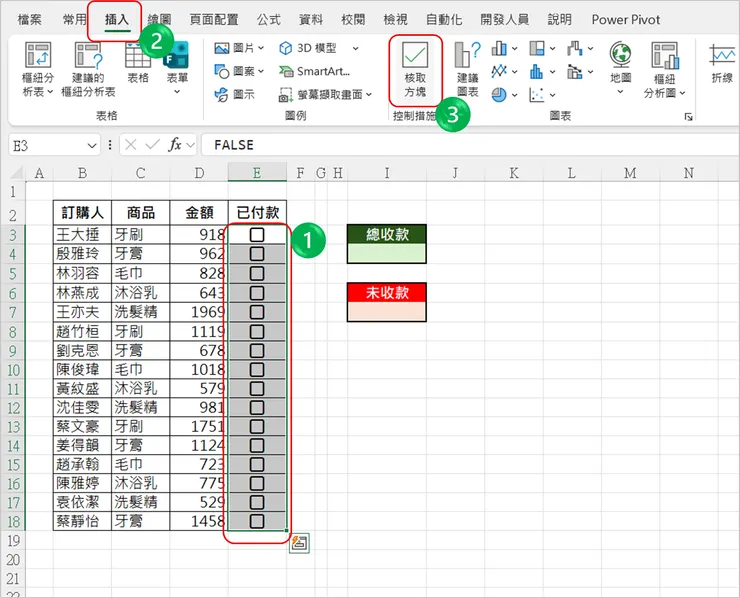The height and width of the screenshot is (598, 740).
Task: Insert combo chart icon
Action: (x=575, y=72)
